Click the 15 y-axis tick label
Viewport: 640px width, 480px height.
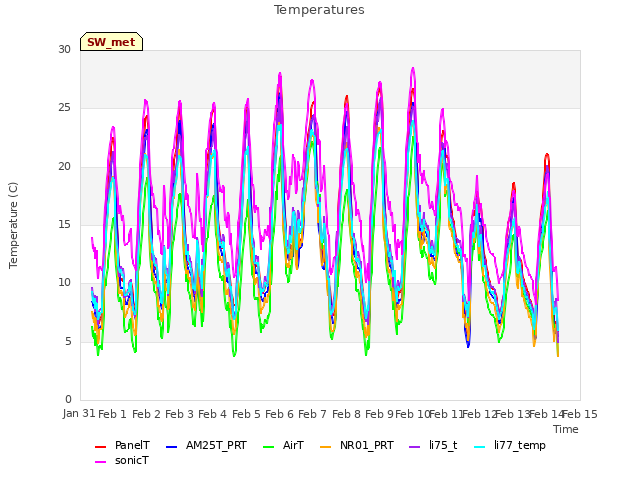64,224
